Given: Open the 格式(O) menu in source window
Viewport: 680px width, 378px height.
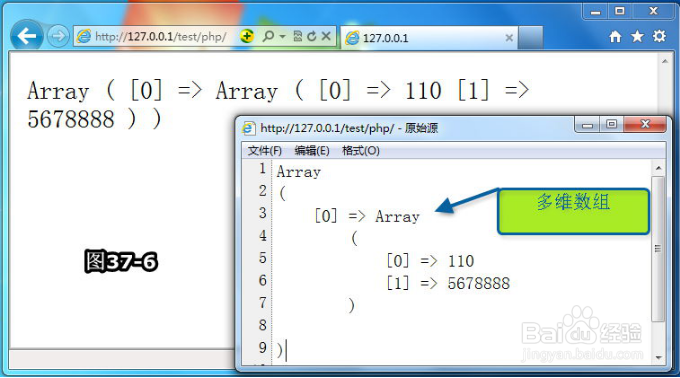Looking at the screenshot, I should (x=360, y=151).
